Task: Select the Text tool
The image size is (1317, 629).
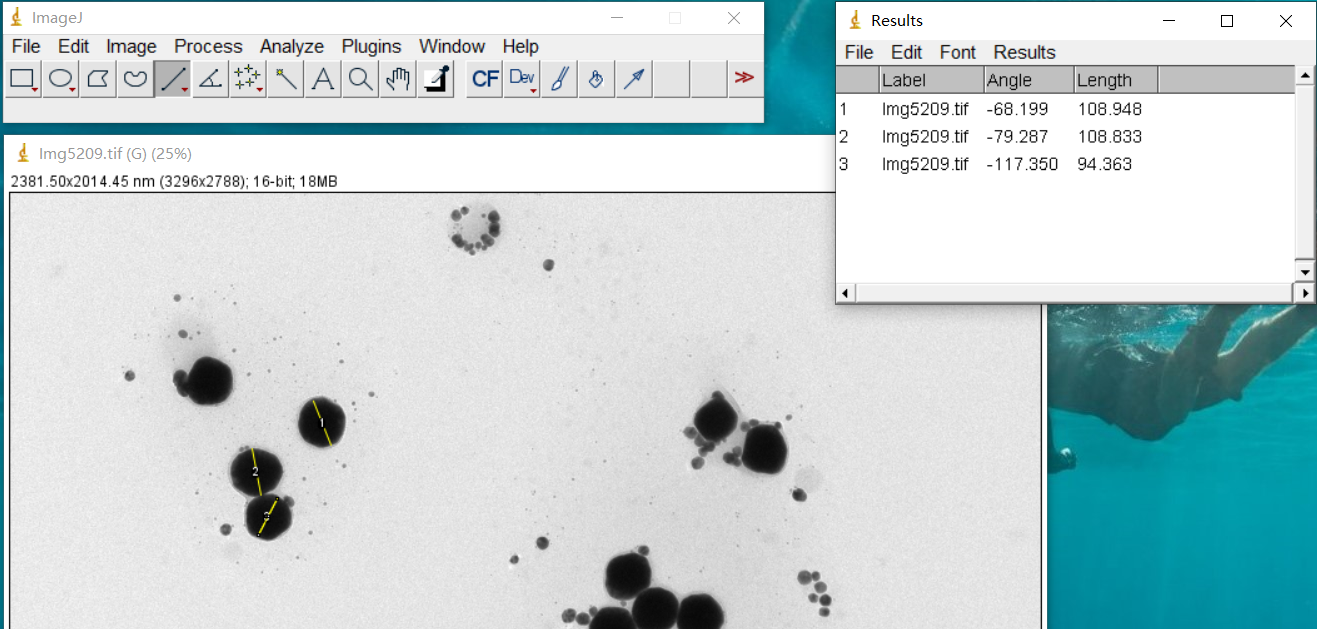Action: (x=323, y=79)
